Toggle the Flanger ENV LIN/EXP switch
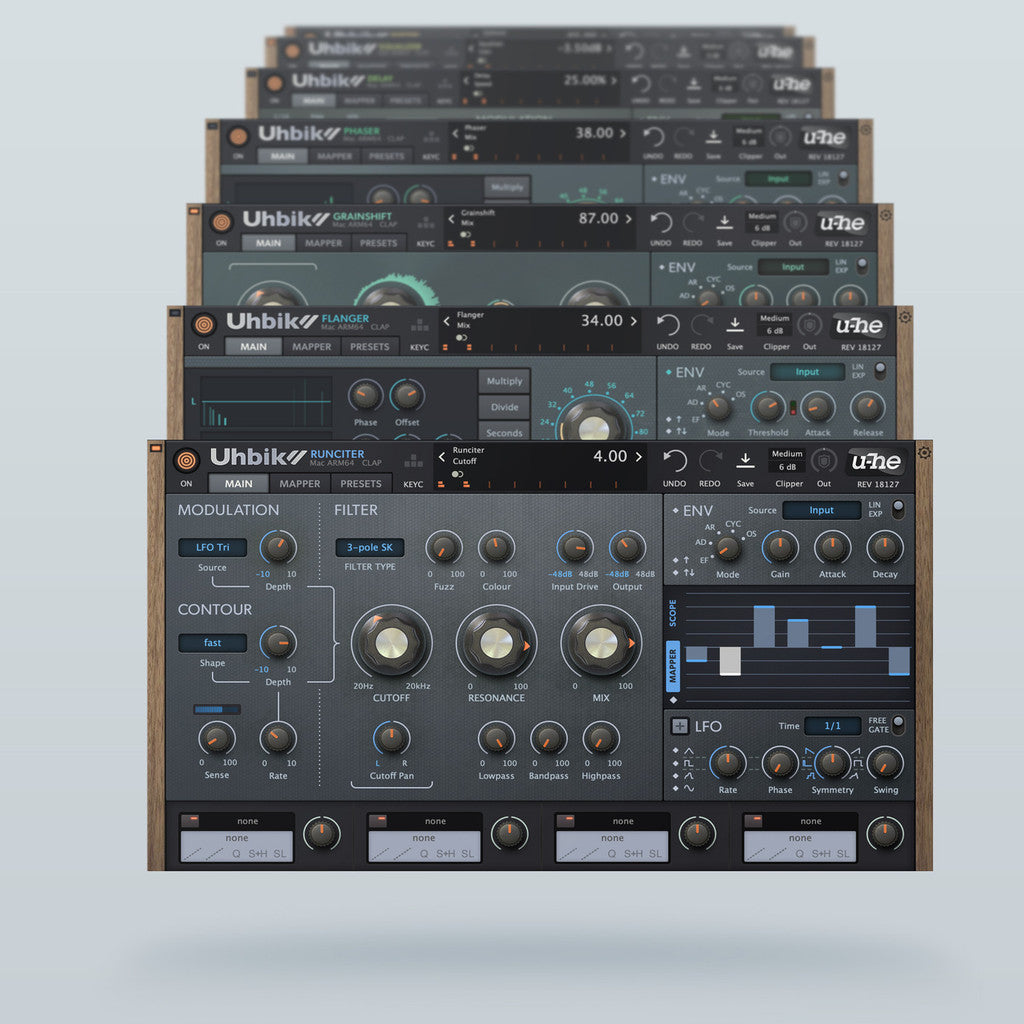This screenshot has height=1024, width=1024. click(x=880, y=370)
